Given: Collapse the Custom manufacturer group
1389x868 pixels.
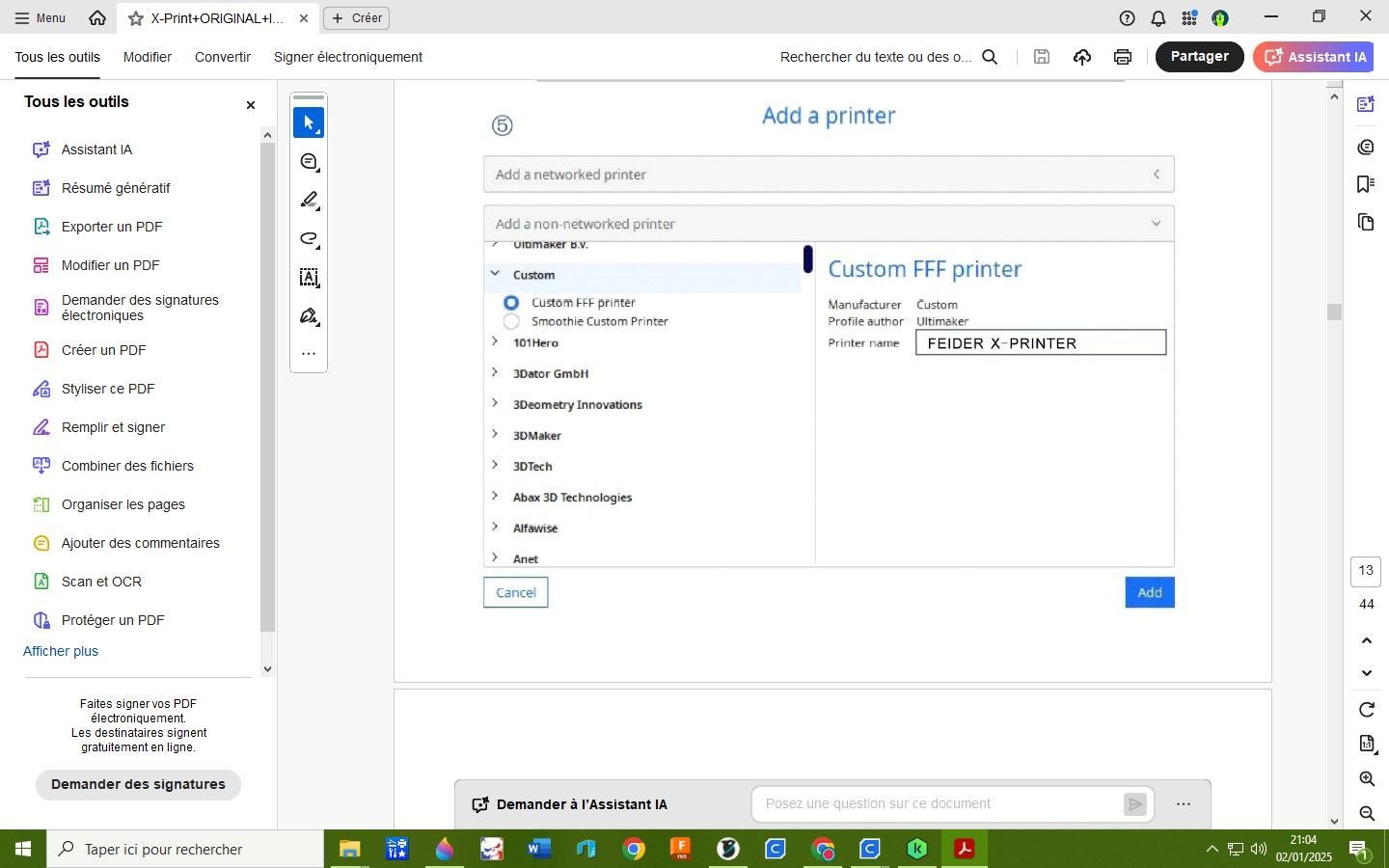Looking at the screenshot, I should 495,274.
